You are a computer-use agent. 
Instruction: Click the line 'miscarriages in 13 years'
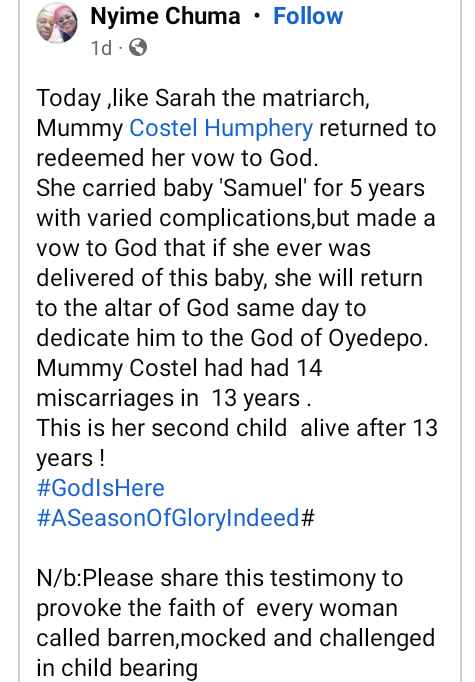(x=174, y=398)
